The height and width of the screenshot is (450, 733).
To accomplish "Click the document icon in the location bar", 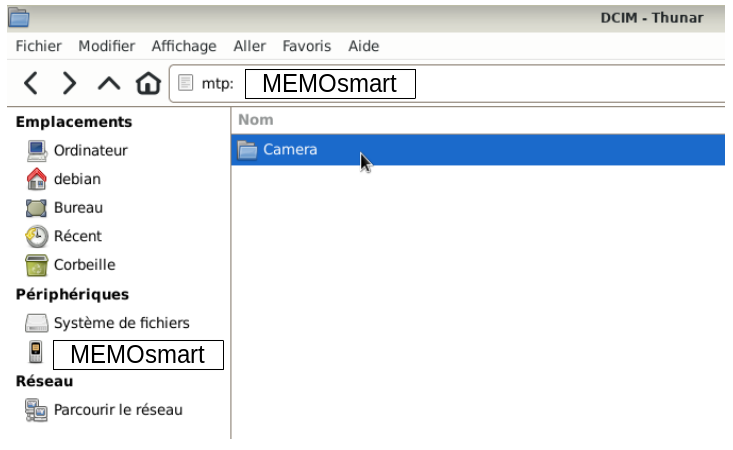I will pyautogui.click(x=186, y=83).
